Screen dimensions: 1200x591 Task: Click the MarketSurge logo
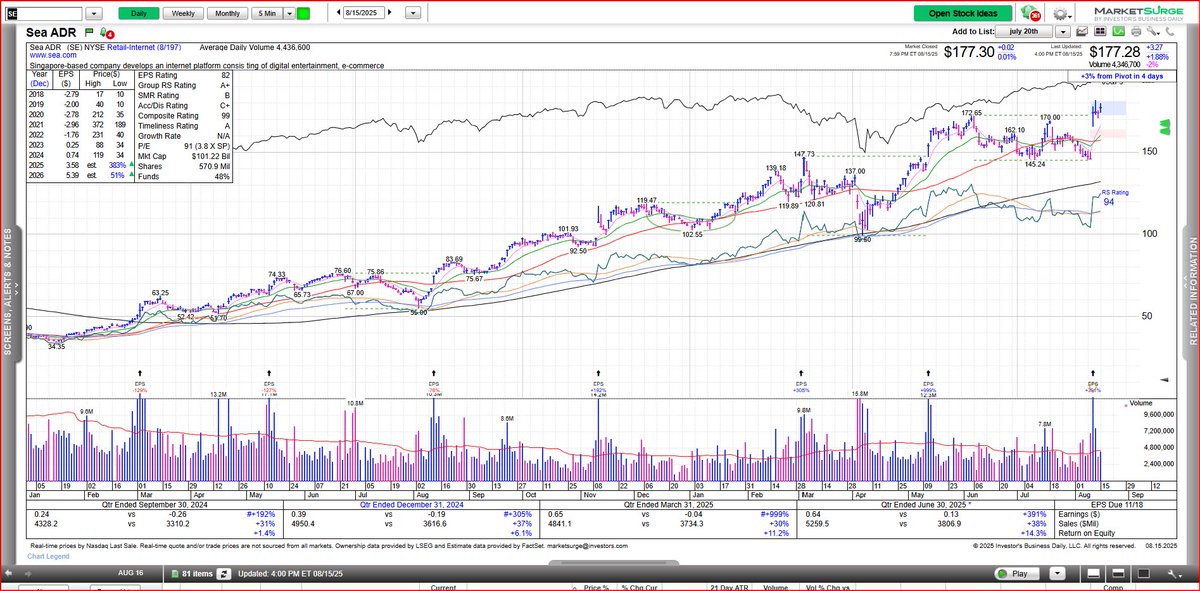(x=1139, y=14)
